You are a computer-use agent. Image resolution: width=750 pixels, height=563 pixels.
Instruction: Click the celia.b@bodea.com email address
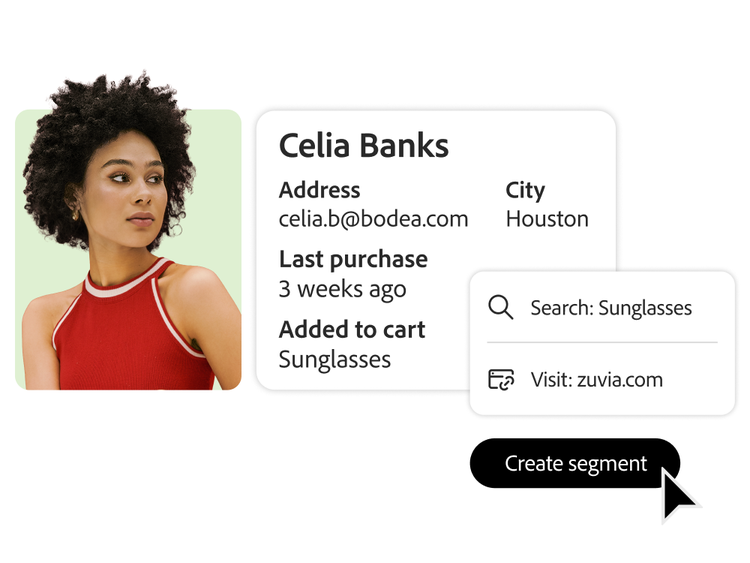coord(373,219)
